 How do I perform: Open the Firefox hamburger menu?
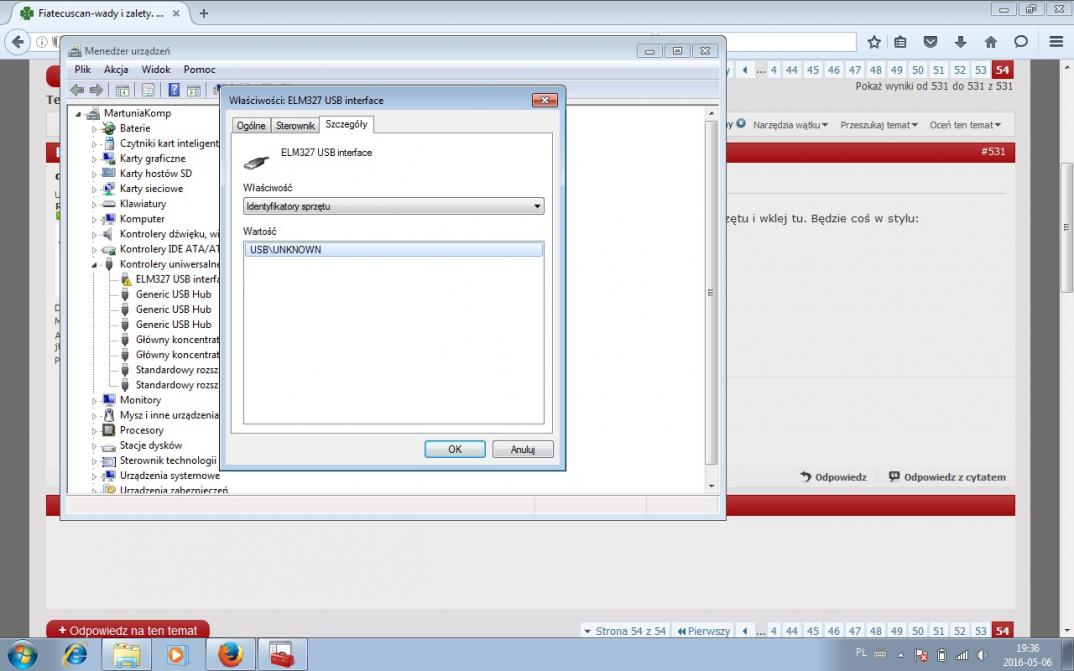point(1056,42)
